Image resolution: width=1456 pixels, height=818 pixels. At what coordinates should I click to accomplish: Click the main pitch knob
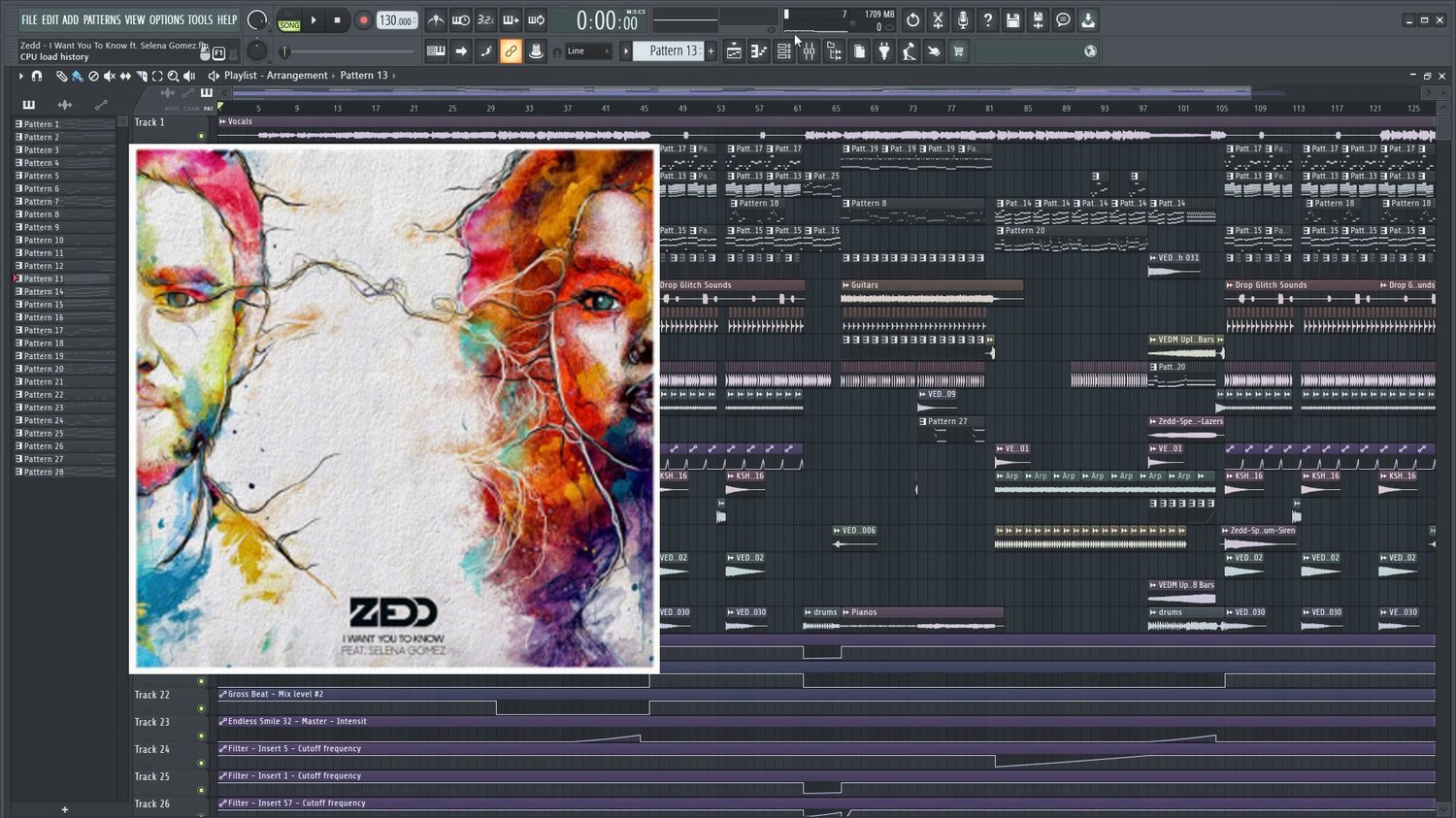coord(256,50)
